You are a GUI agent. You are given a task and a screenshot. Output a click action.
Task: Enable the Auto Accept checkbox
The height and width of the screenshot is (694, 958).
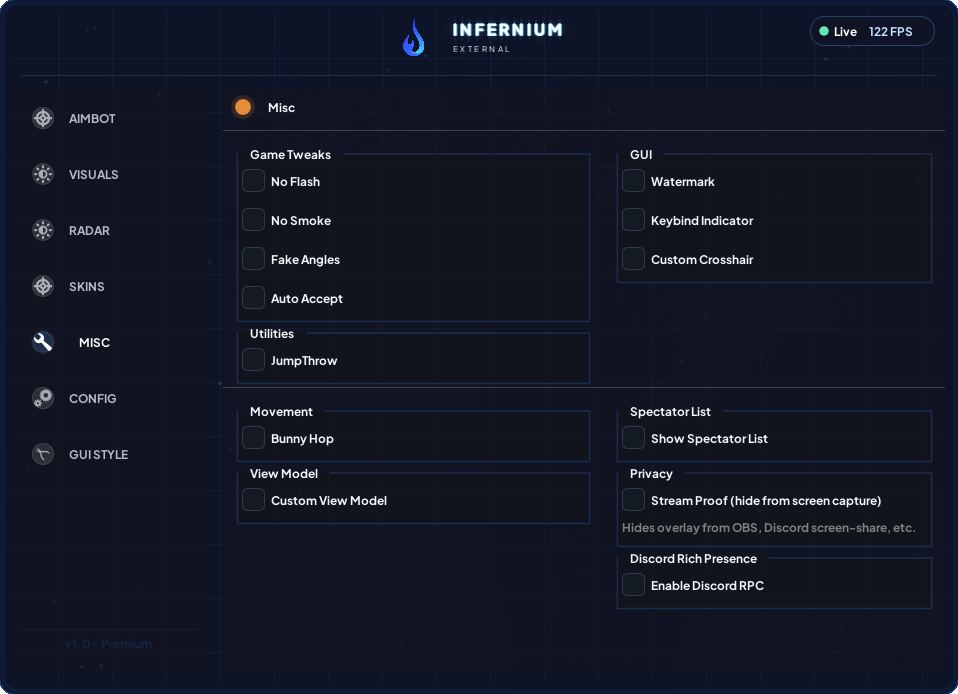[253, 298]
